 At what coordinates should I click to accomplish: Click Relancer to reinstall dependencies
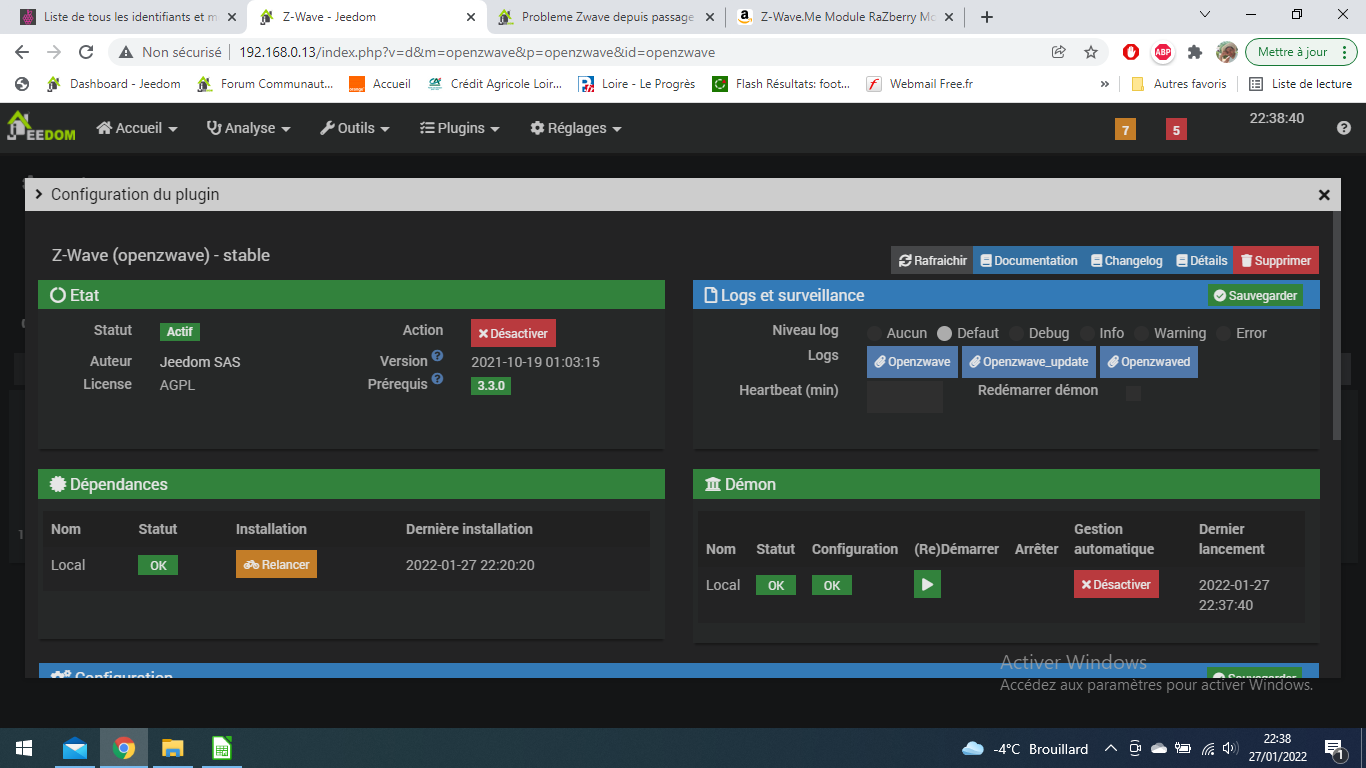coord(276,564)
